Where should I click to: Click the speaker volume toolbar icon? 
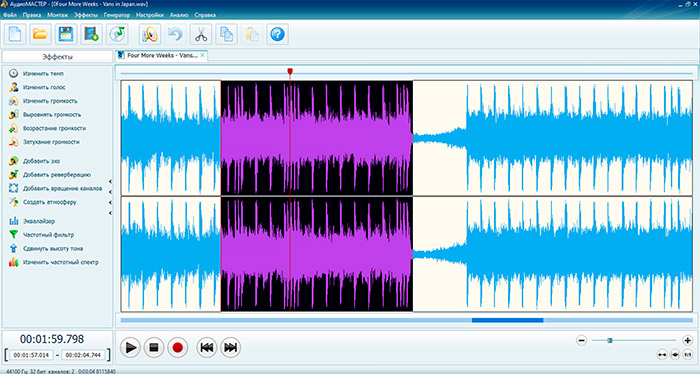[150, 34]
